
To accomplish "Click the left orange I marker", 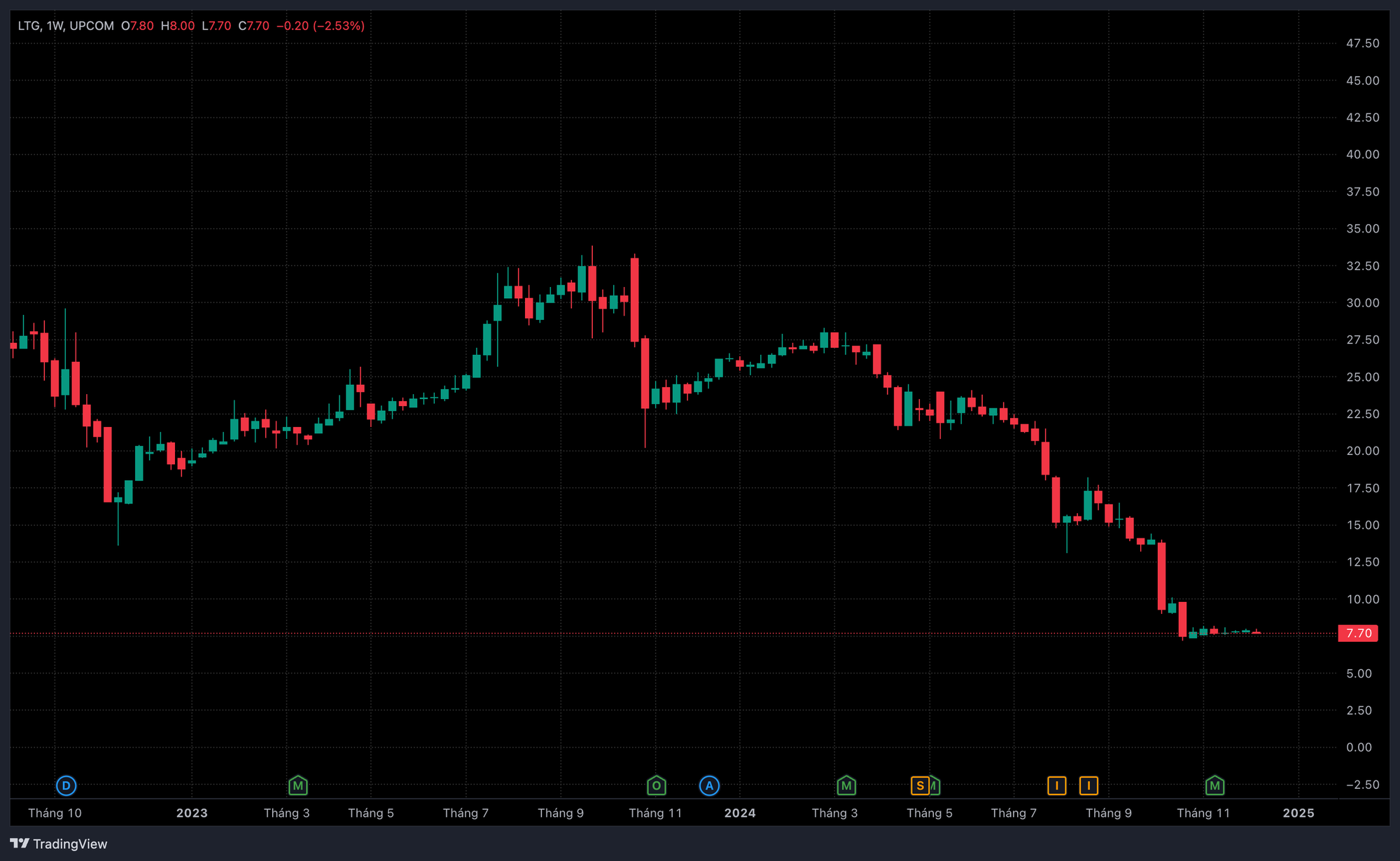I will point(1057,785).
